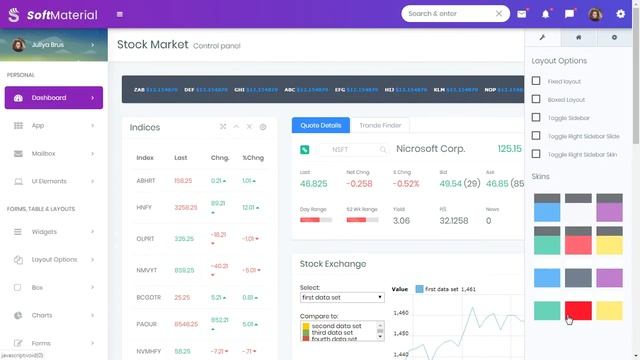Click the Compare list scrollbar down arrow

click(380, 337)
